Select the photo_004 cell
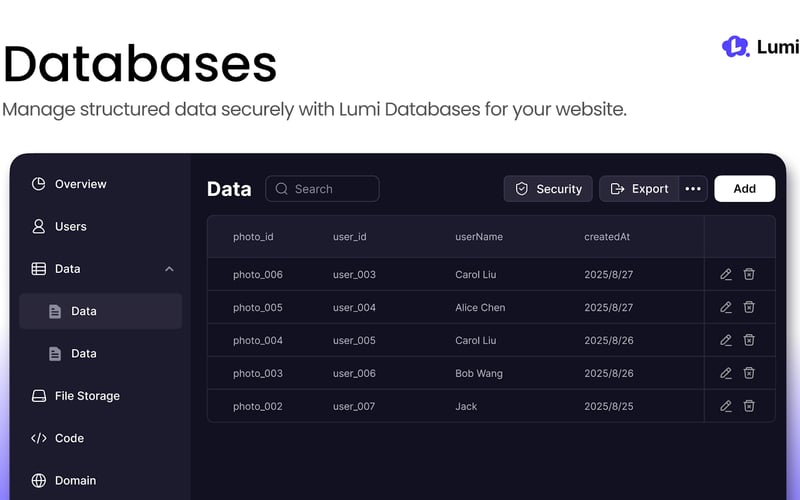800x500 pixels. point(258,340)
